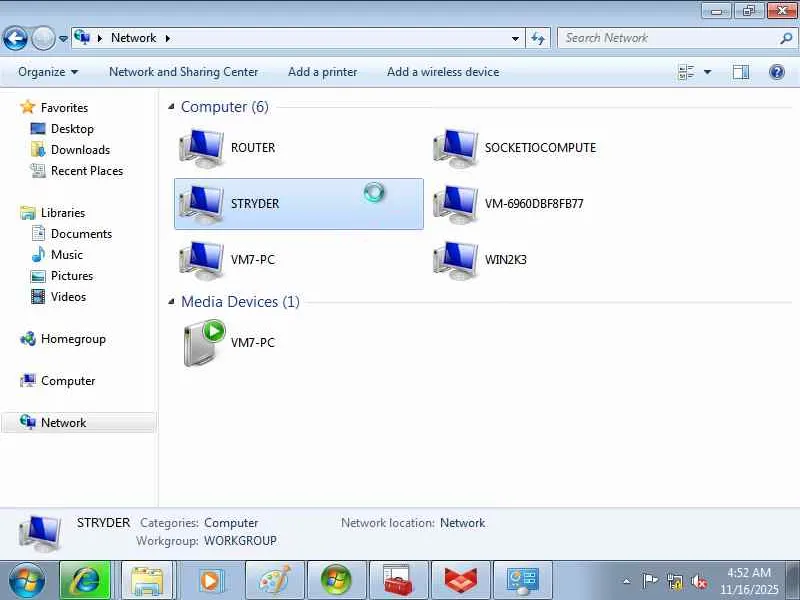Open Downloads in Favorites
The height and width of the screenshot is (600, 800).
pyautogui.click(x=81, y=149)
